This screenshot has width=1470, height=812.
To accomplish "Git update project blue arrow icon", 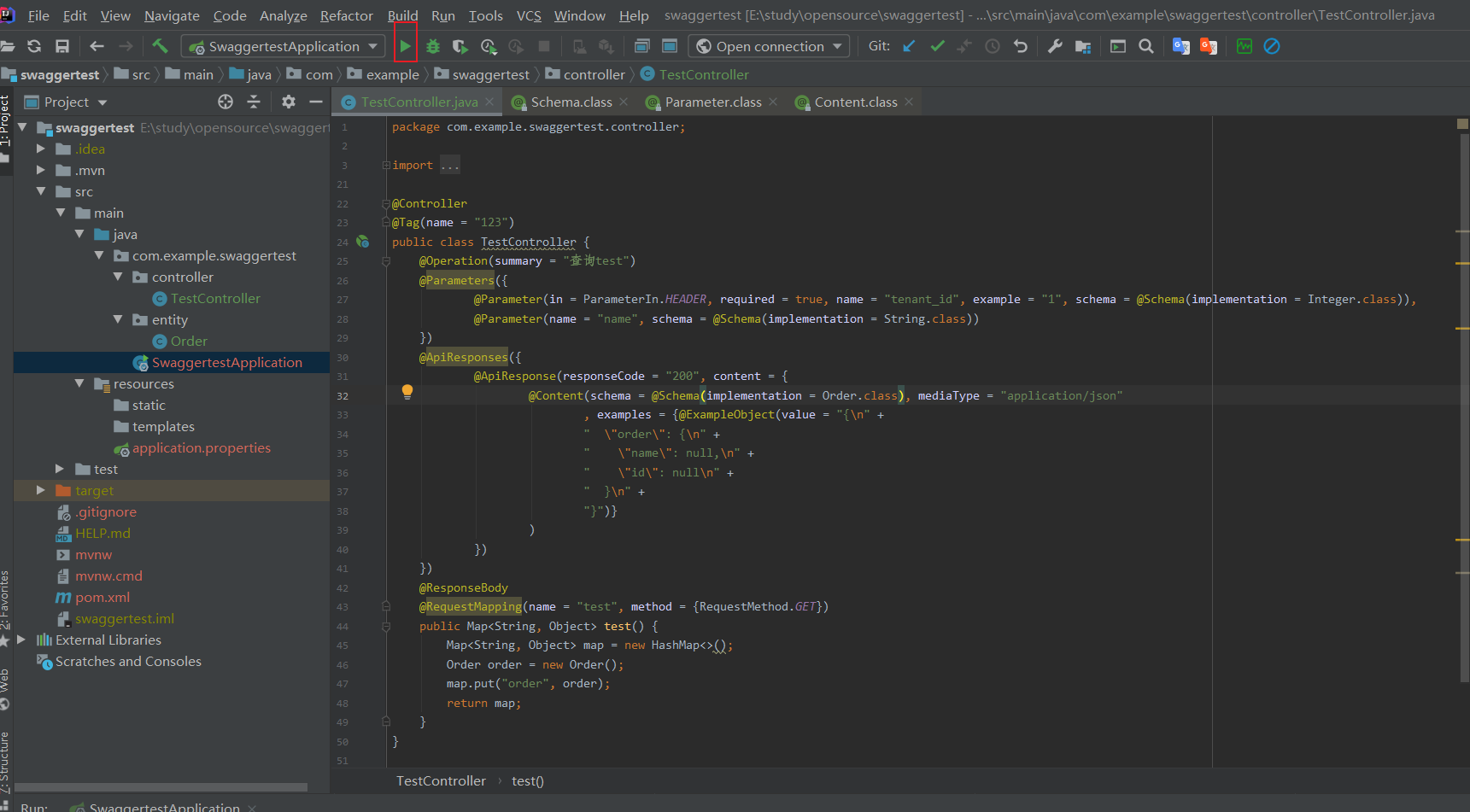I will (909, 46).
